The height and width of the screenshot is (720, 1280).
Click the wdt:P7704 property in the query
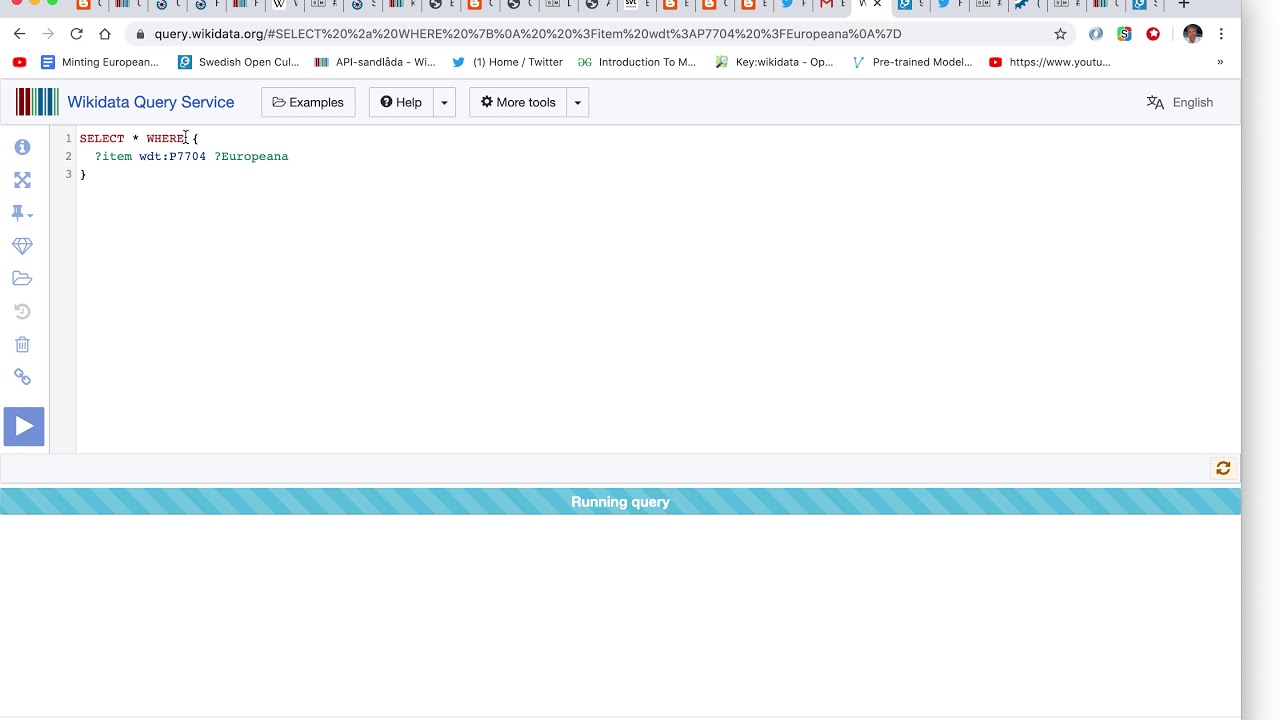pos(172,156)
